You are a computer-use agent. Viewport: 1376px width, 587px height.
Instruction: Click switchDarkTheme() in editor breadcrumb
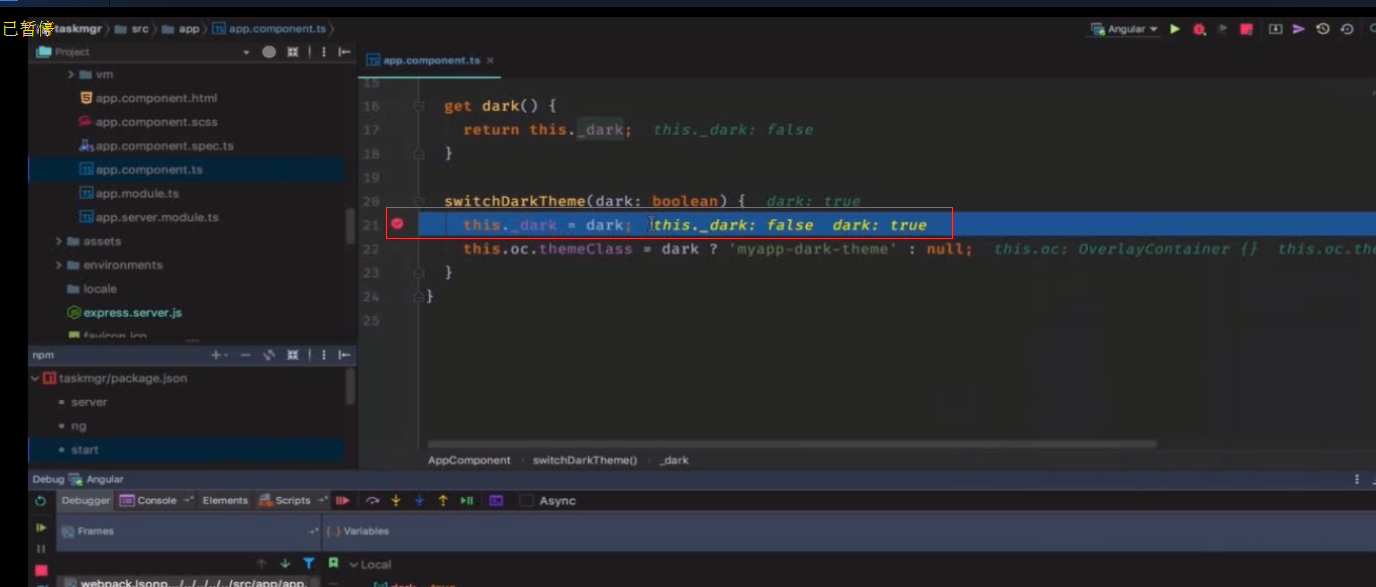point(584,460)
